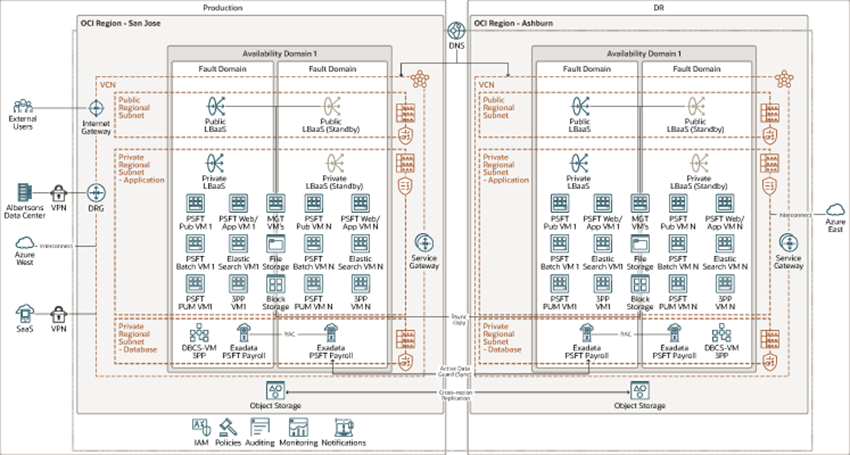Screen dimensions: 850x455
Task: Select Ashburn Block Storage icon
Action: click(640, 284)
